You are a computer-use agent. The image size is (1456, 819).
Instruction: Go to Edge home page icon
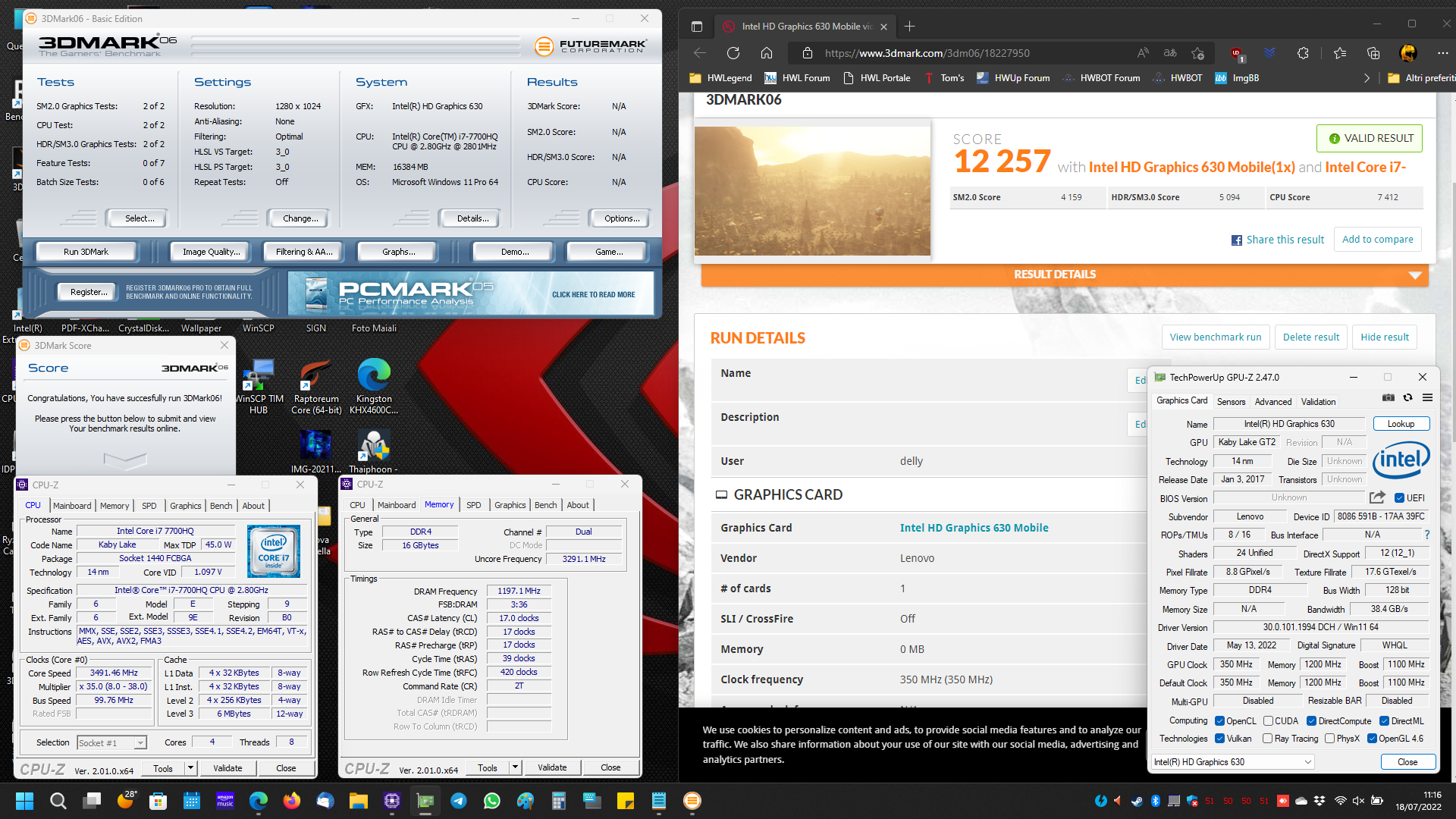click(x=767, y=53)
